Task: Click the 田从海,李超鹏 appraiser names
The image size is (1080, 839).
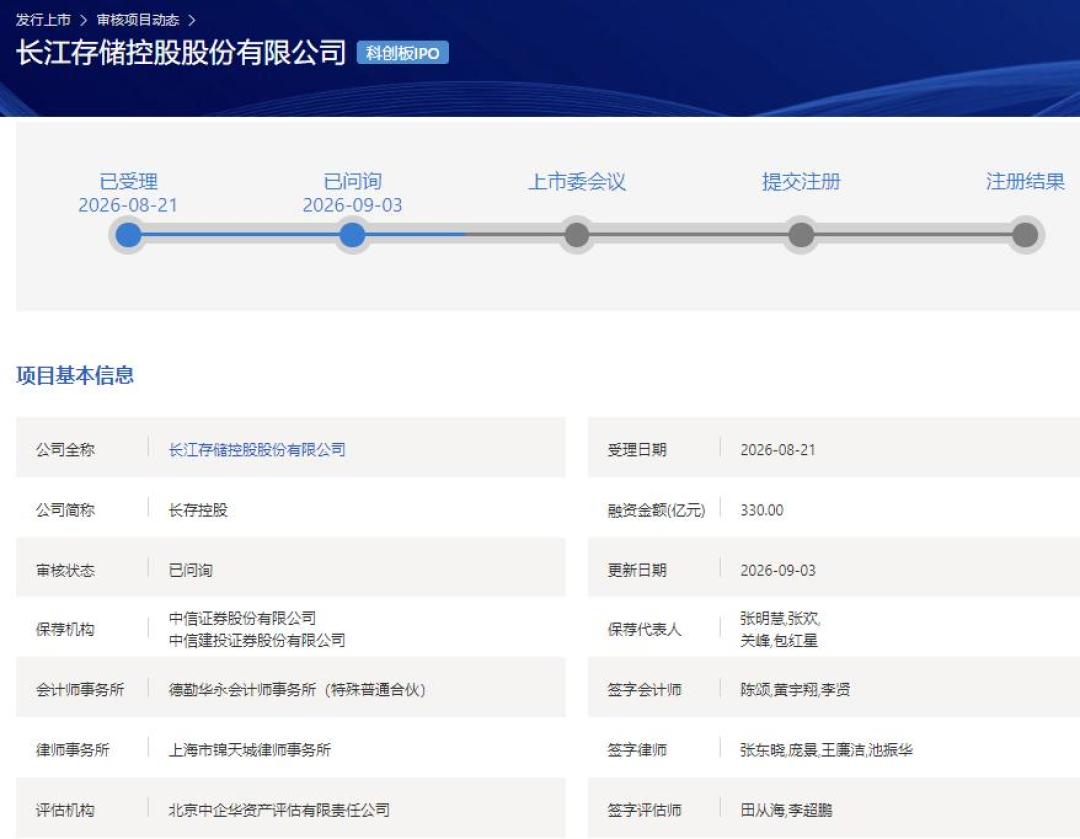Action: (x=787, y=810)
